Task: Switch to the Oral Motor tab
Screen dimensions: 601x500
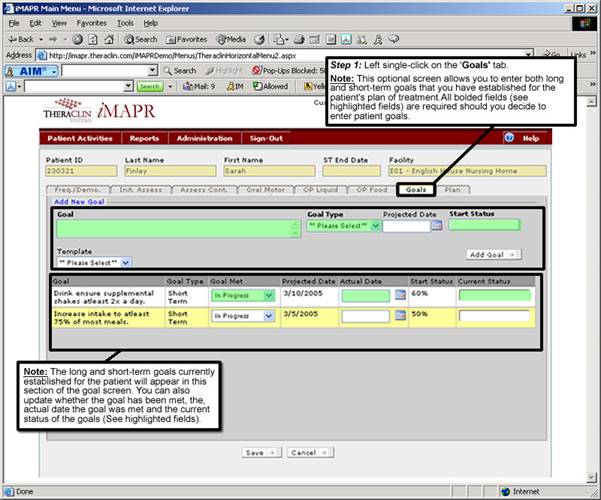Action: pyautogui.click(x=266, y=189)
